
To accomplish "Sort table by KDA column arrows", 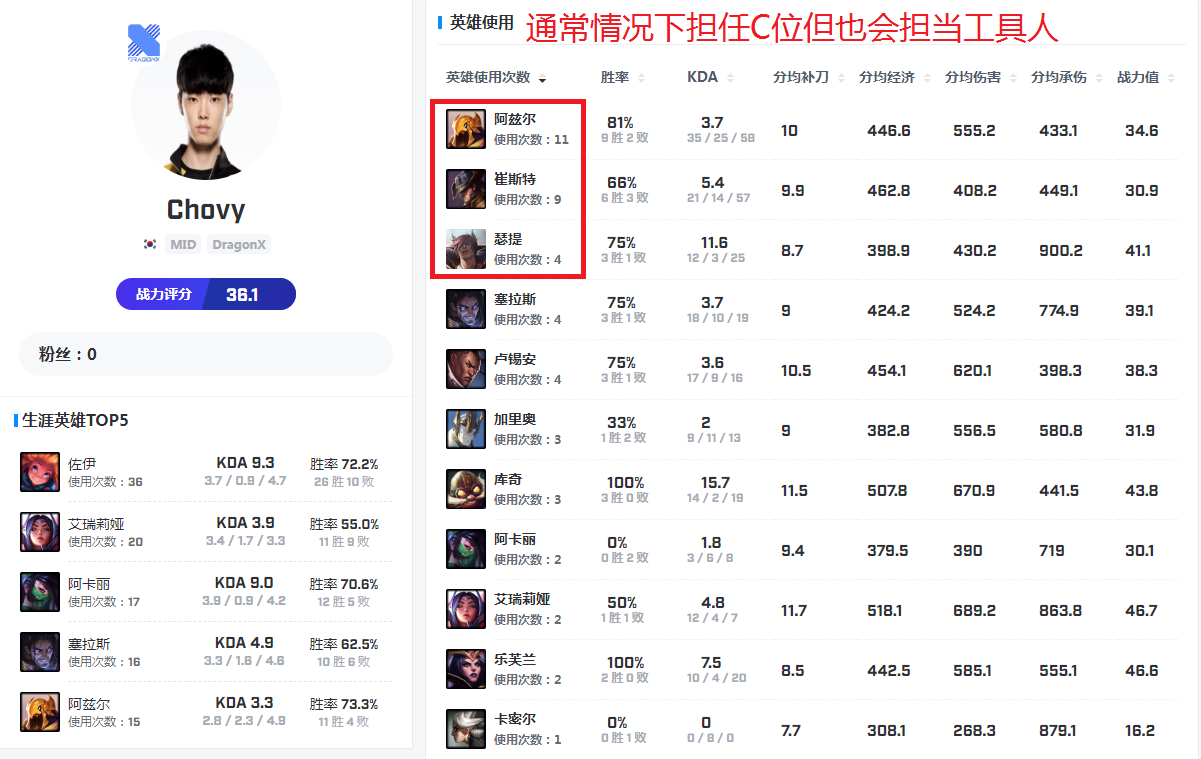I will tap(729, 78).
